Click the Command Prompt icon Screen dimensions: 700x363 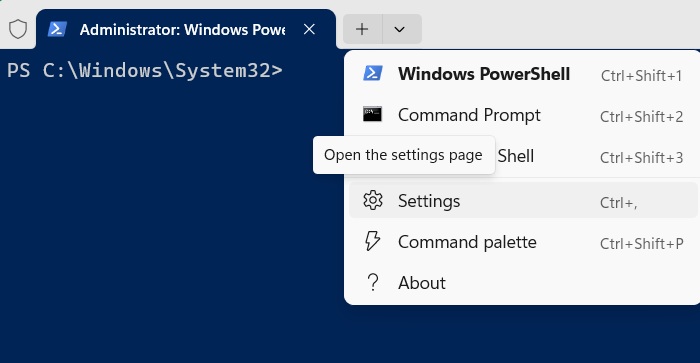point(372,114)
